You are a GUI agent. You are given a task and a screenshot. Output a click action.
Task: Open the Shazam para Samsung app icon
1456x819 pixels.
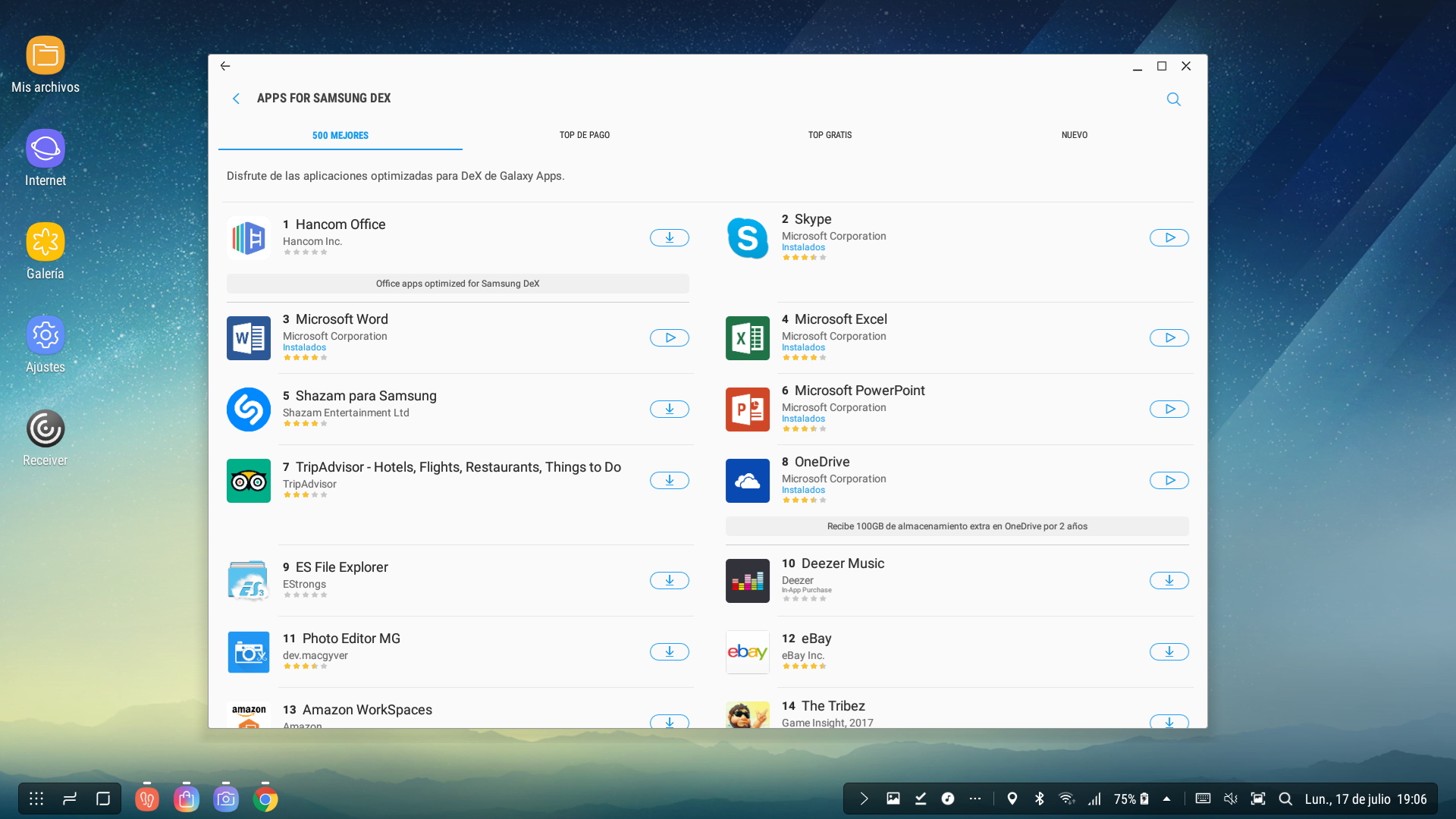tap(249, 409)
